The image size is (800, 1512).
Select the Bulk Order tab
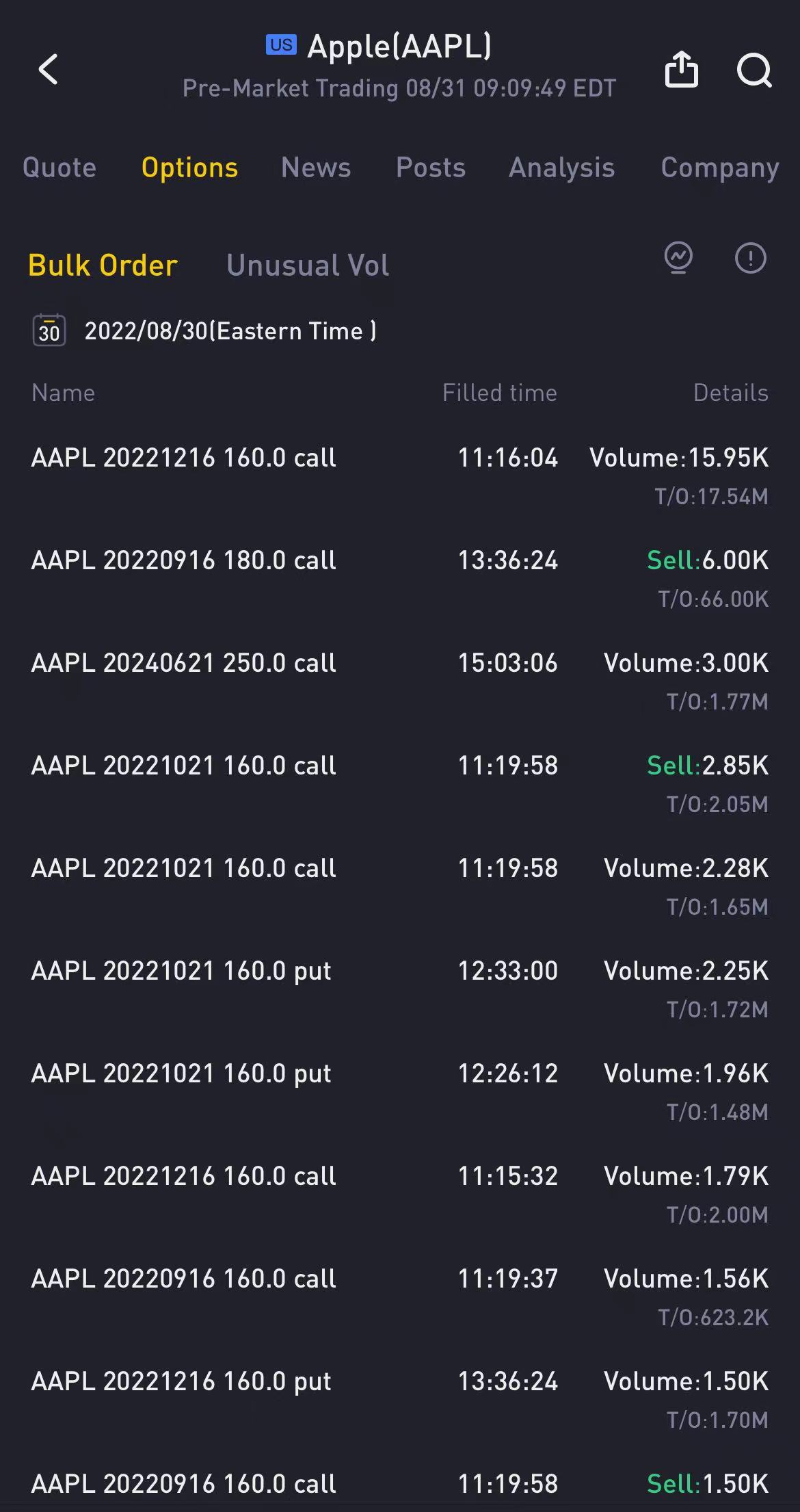coord(103,265)
